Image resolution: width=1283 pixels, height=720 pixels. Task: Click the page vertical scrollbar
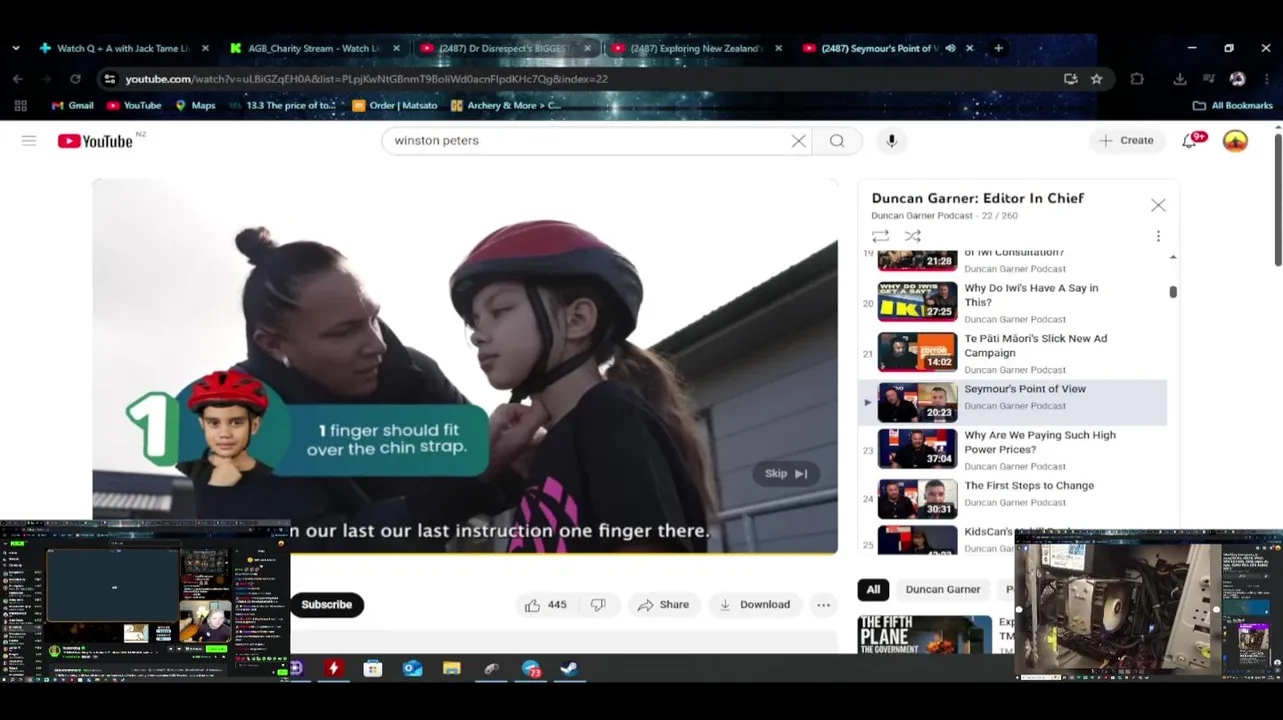[1278, 200]
